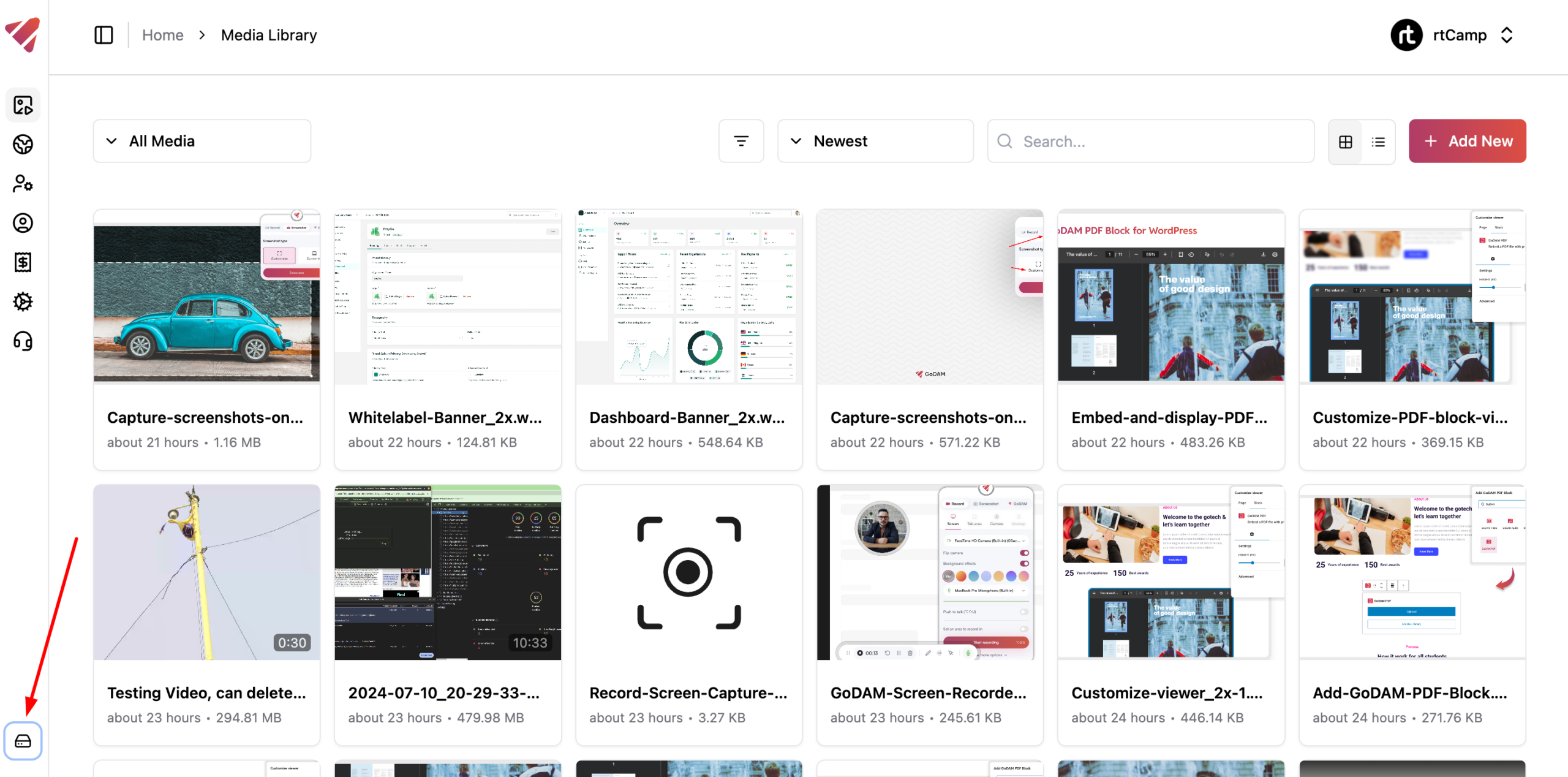
Task: Open the account profile sidebar icon
Action: tap(23, 223)
